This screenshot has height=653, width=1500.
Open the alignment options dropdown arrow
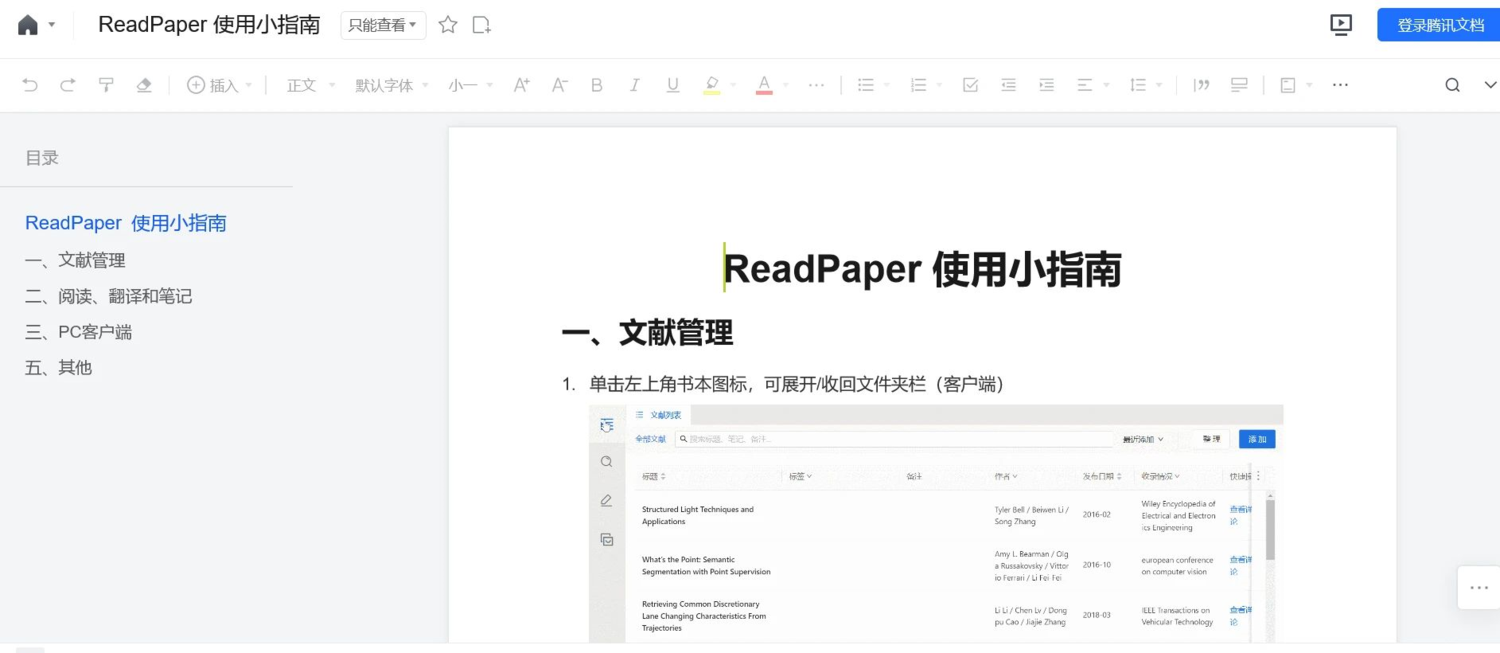1107,85
